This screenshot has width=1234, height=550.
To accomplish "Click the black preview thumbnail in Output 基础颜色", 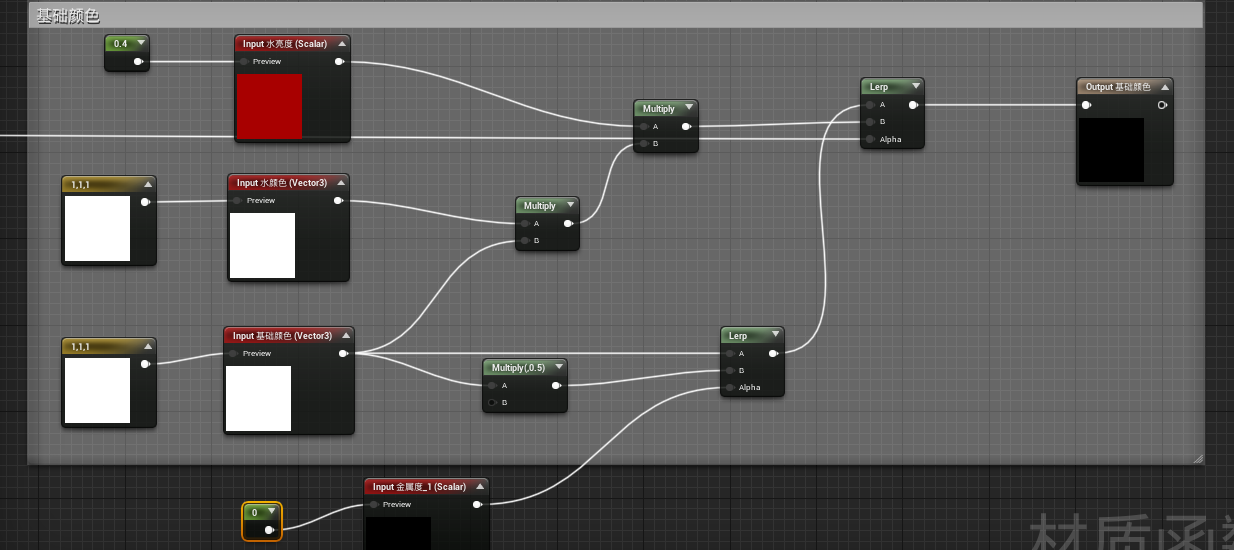I will point(1111,150).
